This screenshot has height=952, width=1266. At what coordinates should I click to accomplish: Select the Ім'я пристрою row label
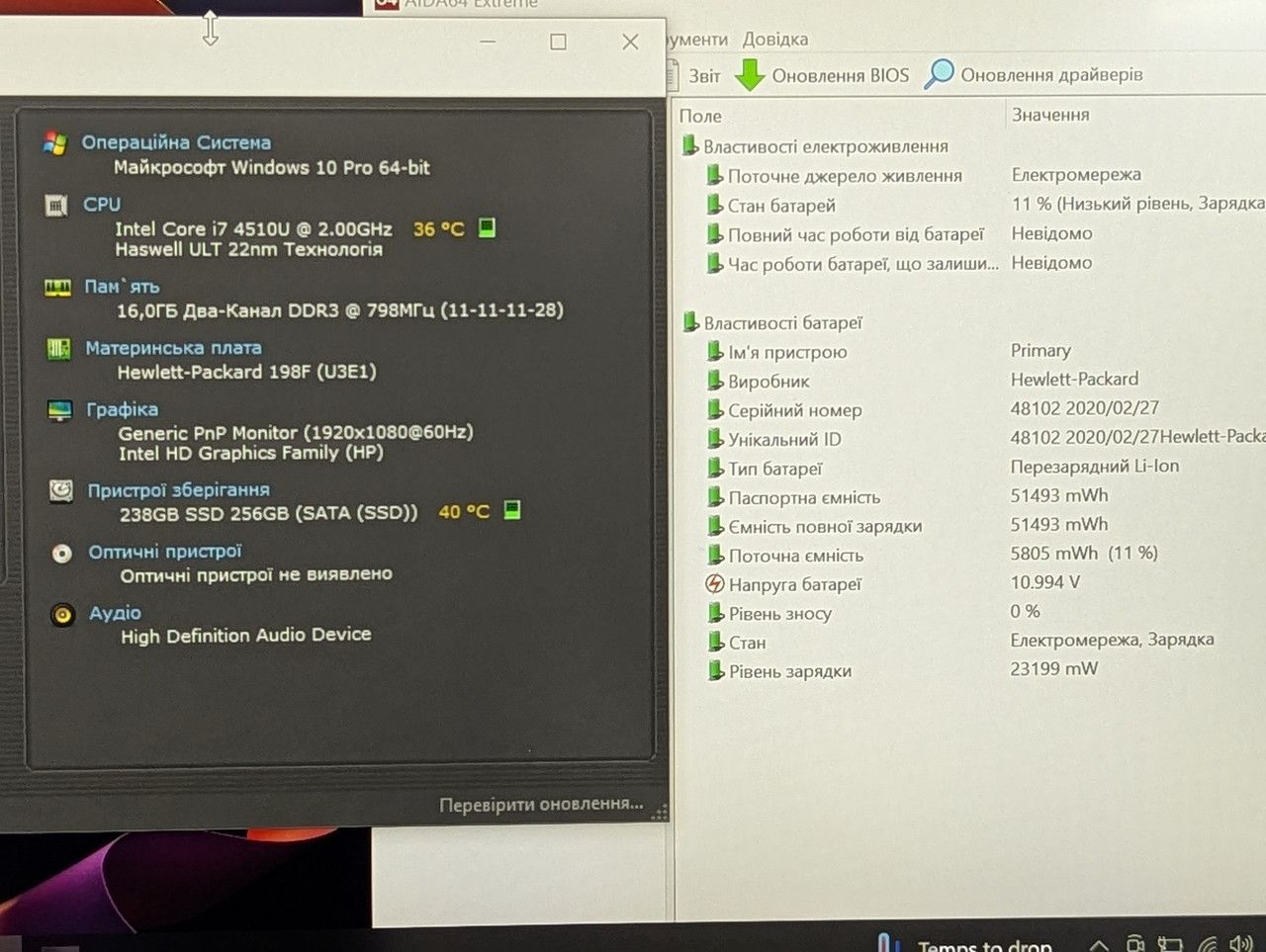(787, 353)
